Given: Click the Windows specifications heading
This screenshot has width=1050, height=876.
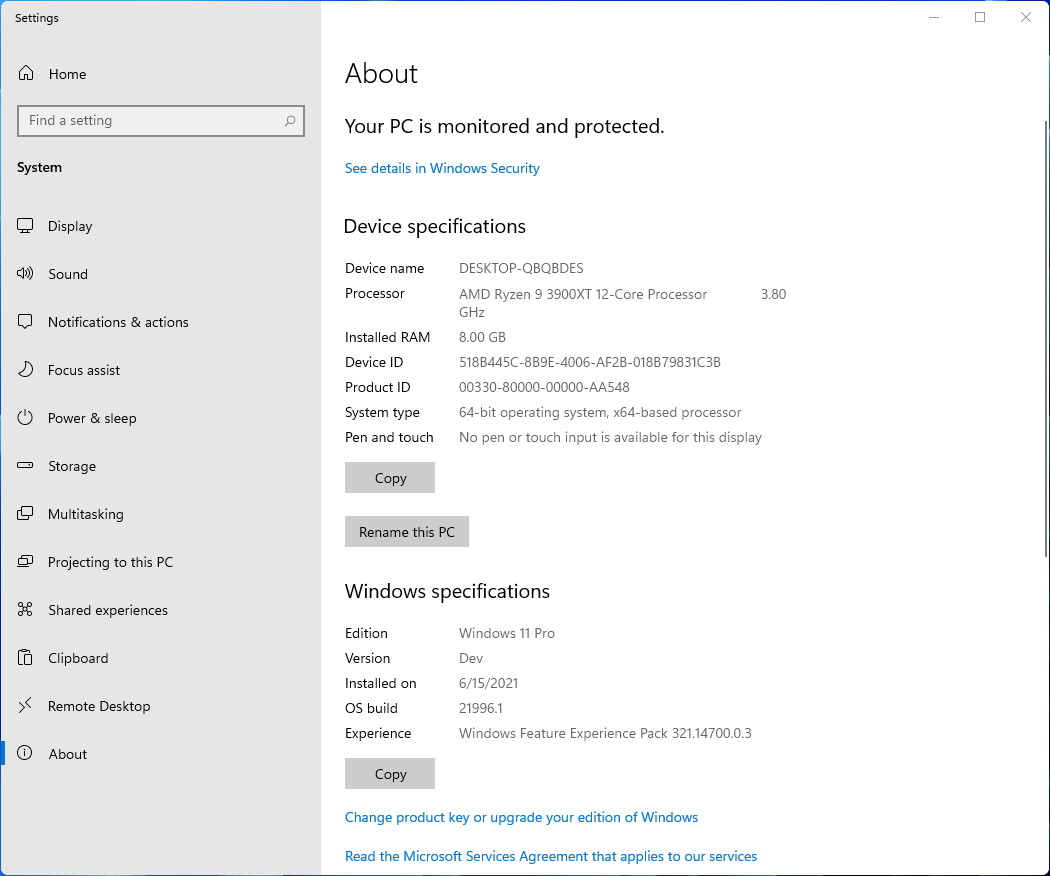Looking at the screenshot, I should [x=447, y=591].
